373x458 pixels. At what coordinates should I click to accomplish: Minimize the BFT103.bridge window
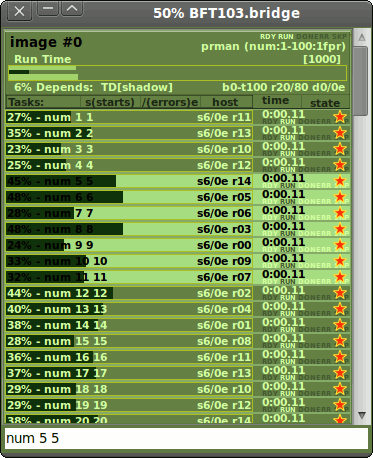click(48, 8)
